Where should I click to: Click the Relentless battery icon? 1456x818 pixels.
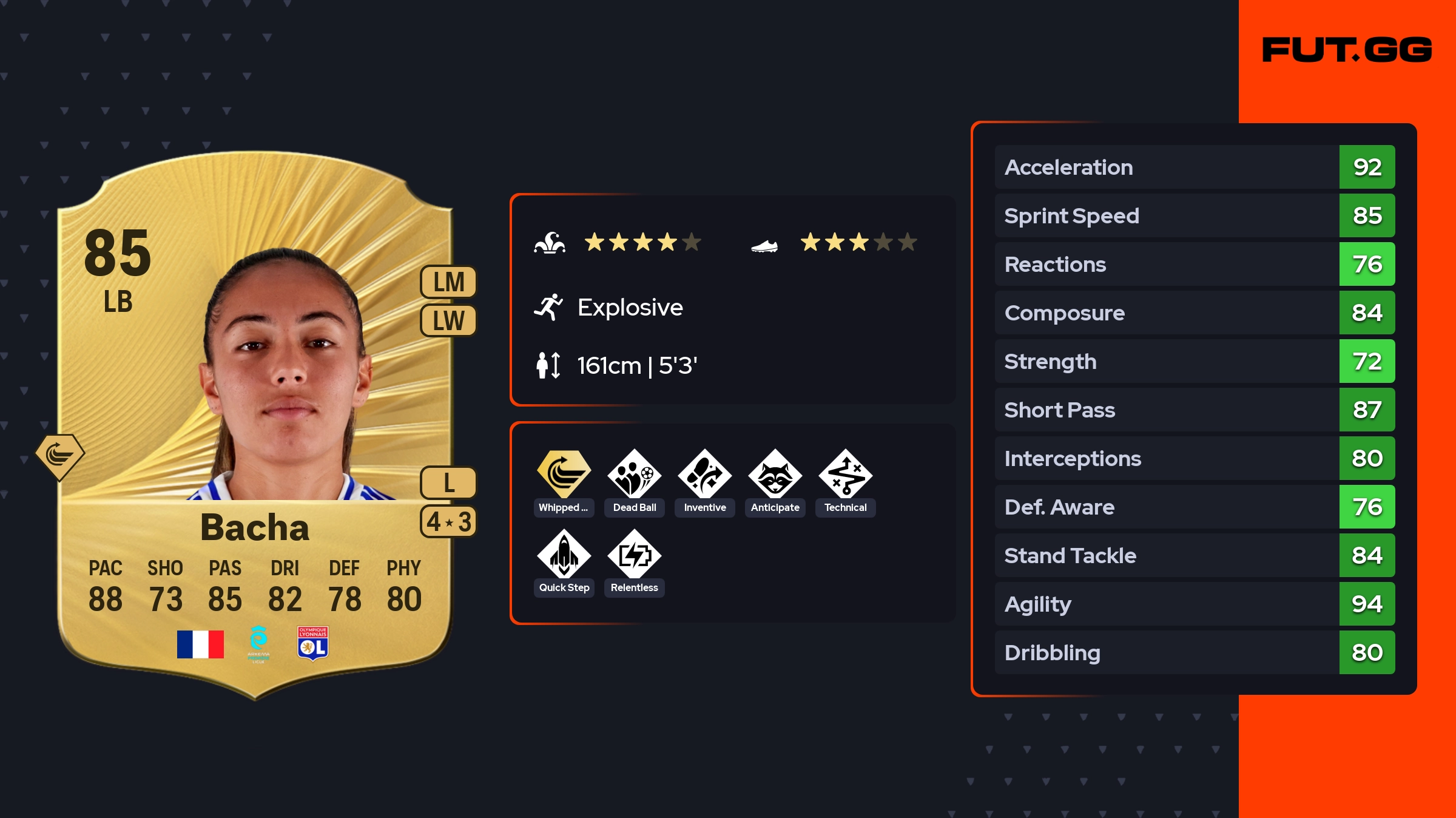click(634, 554)
